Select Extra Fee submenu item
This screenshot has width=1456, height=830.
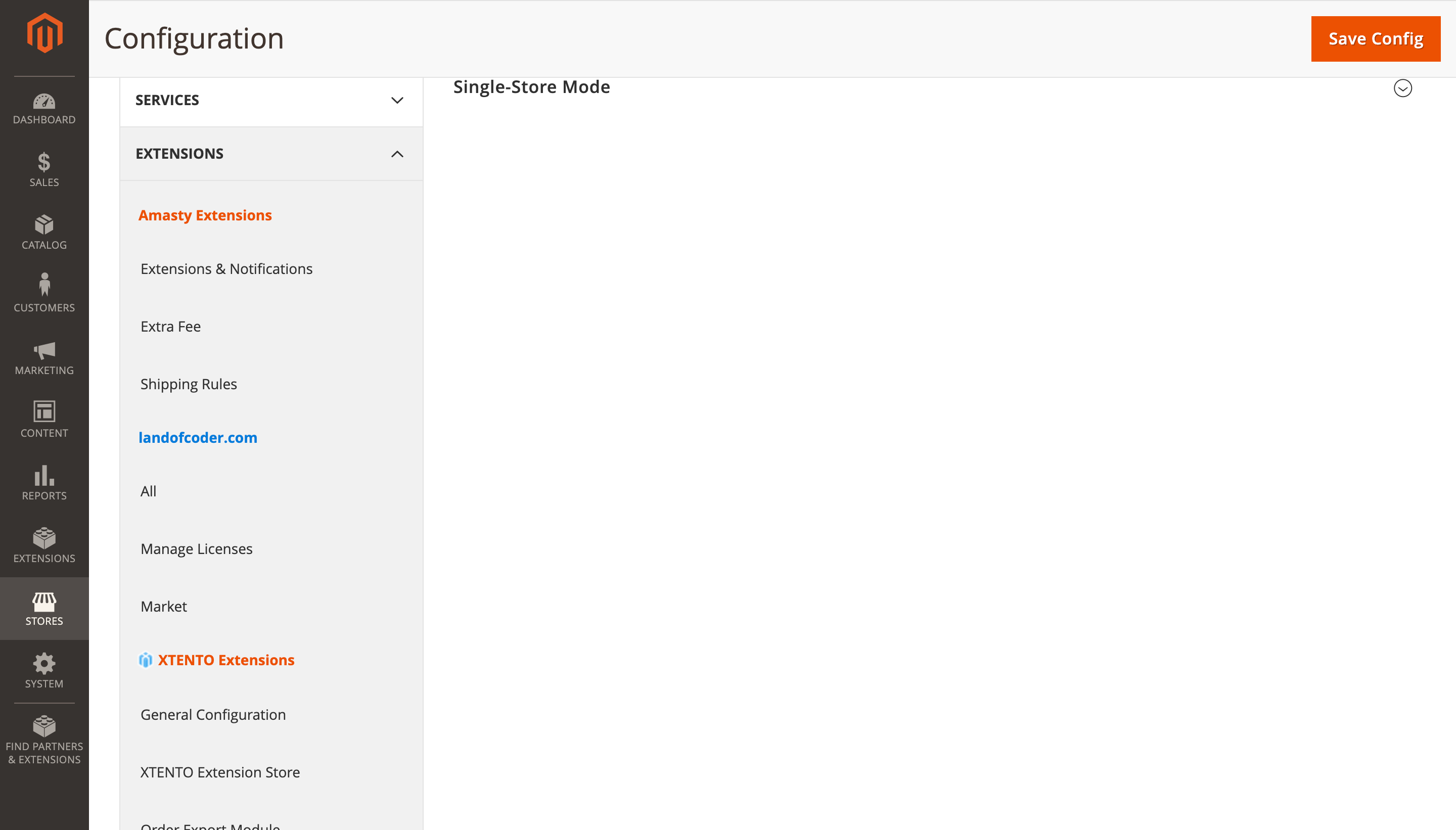[x=170, y=326]
